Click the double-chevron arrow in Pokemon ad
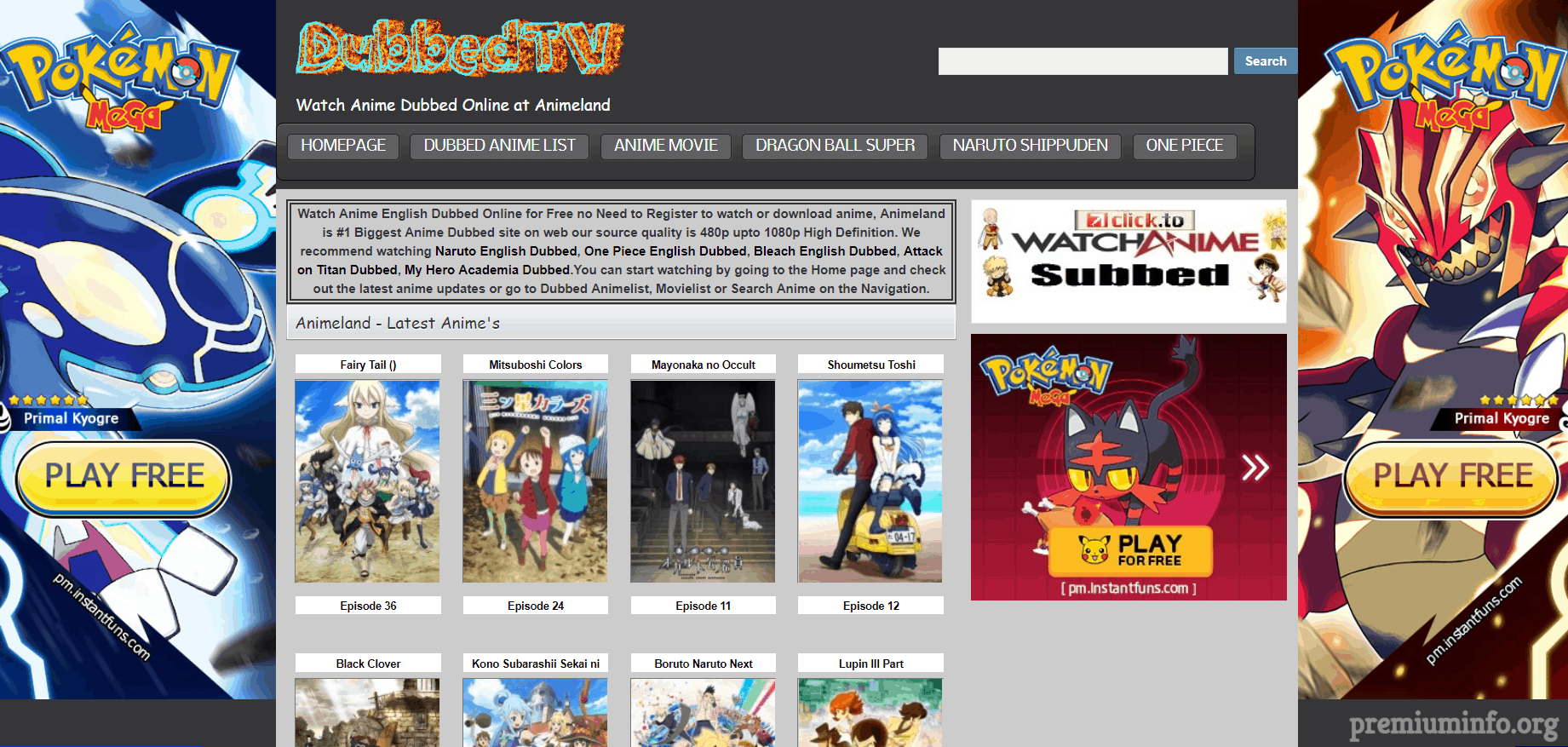 [x=1255, y=468]
